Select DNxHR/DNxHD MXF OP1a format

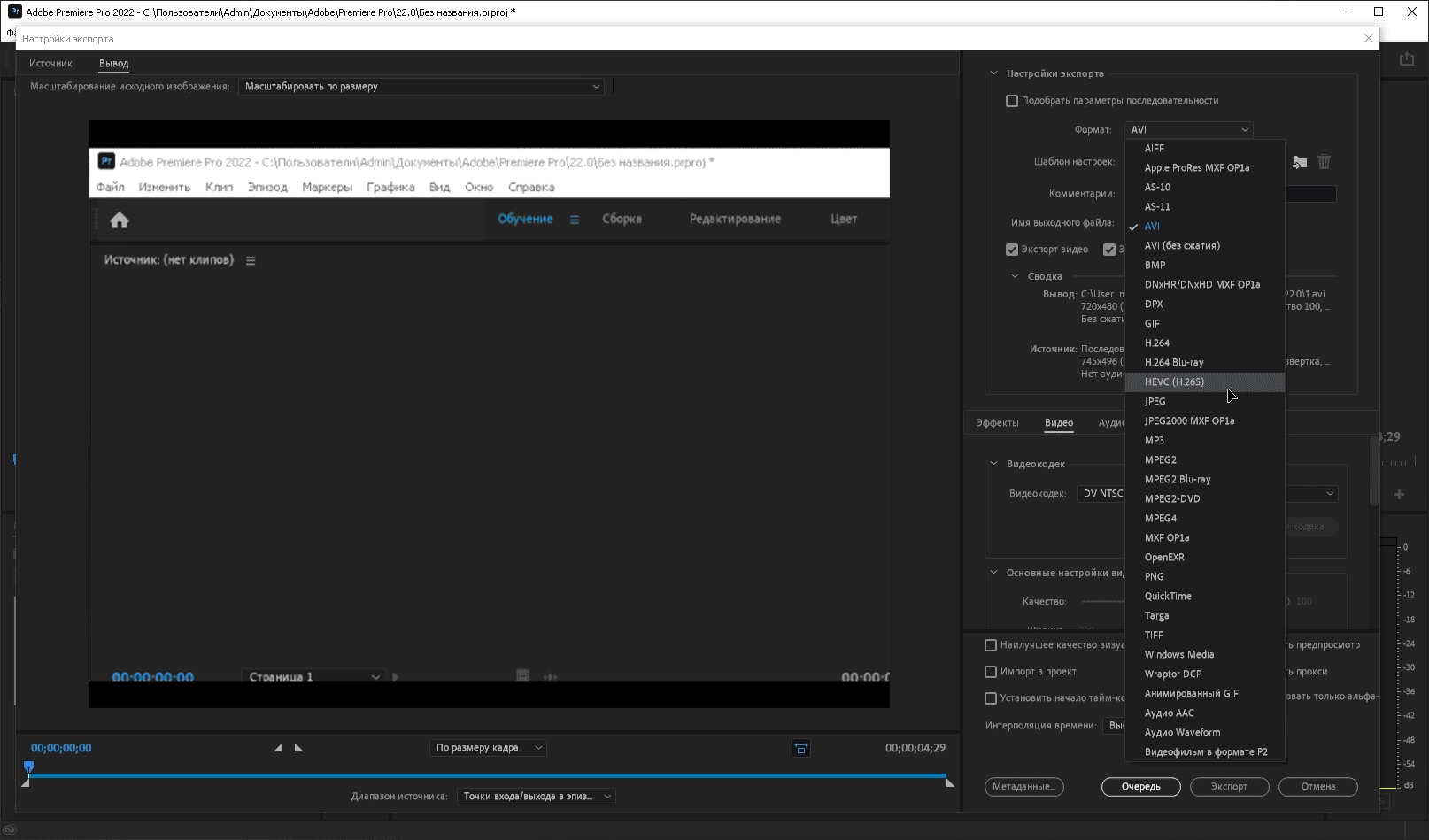pyautogui.click(x=1205, y=285)
